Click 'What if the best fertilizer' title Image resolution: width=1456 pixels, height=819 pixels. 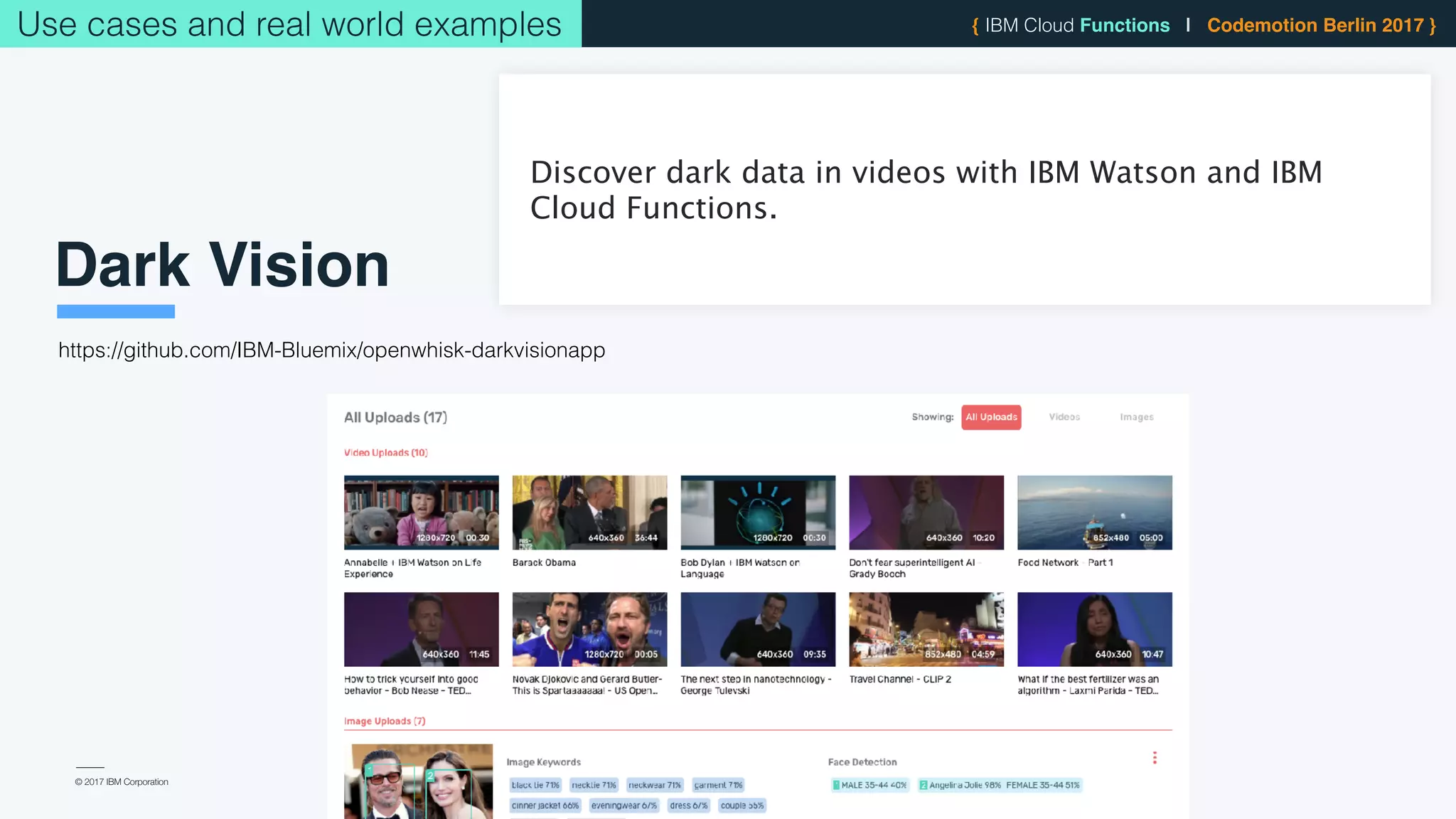click(x=1088, y=685)
